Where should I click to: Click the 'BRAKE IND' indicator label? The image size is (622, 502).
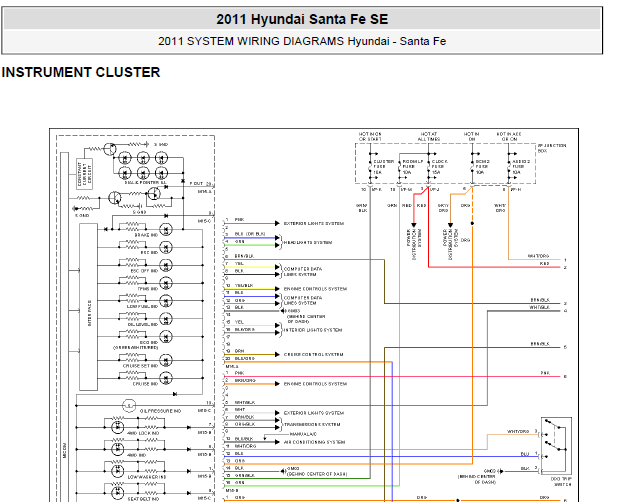tap(146, 235)
